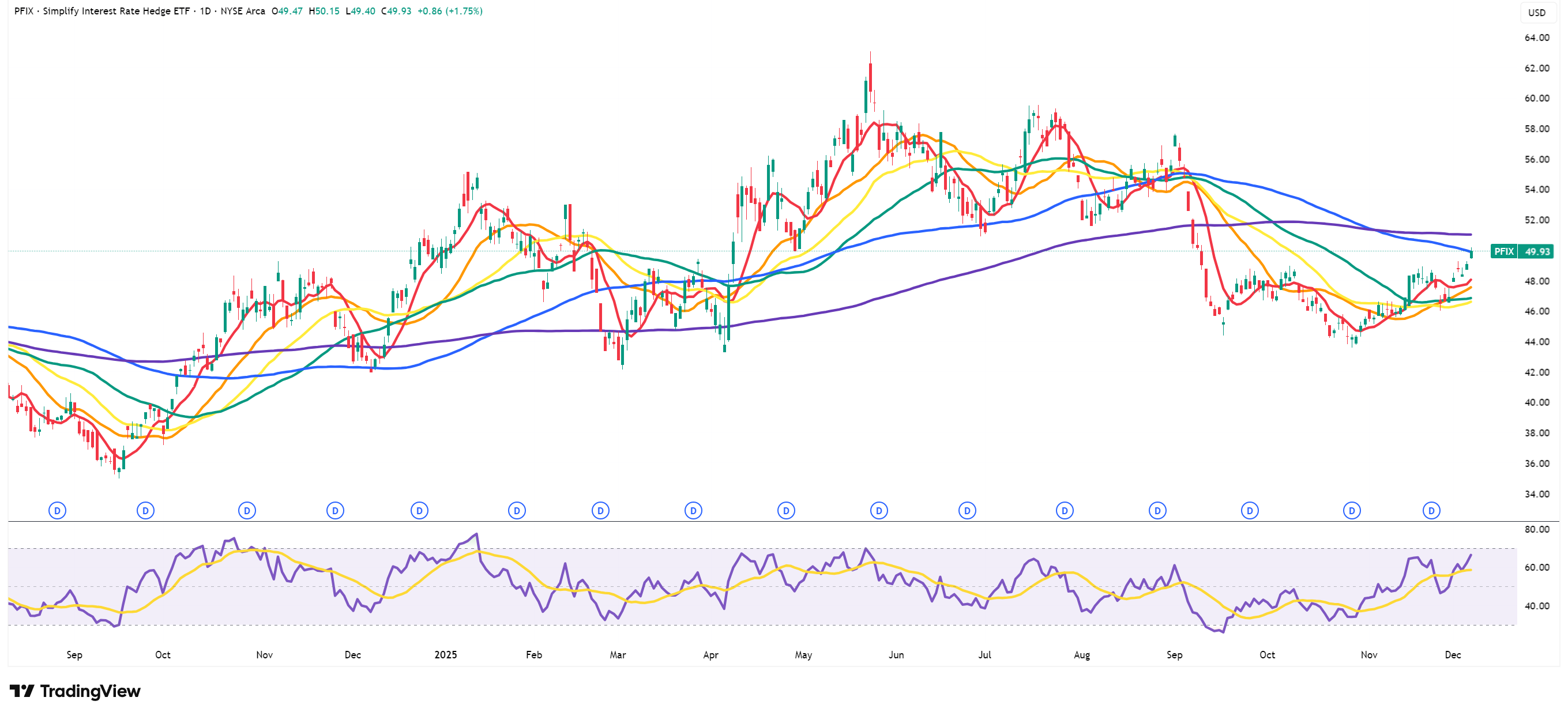The height and width of the screenshot is (716, 1568).
Task: Select the dividend marker above the Mar label
Action: pos(601,510)
